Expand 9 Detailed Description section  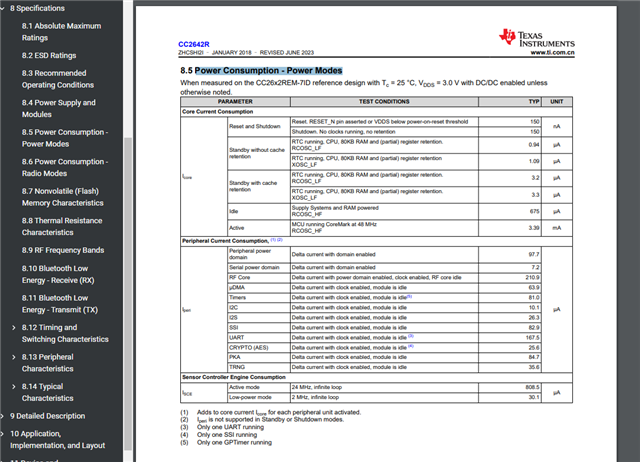click(x=3, y=416)
